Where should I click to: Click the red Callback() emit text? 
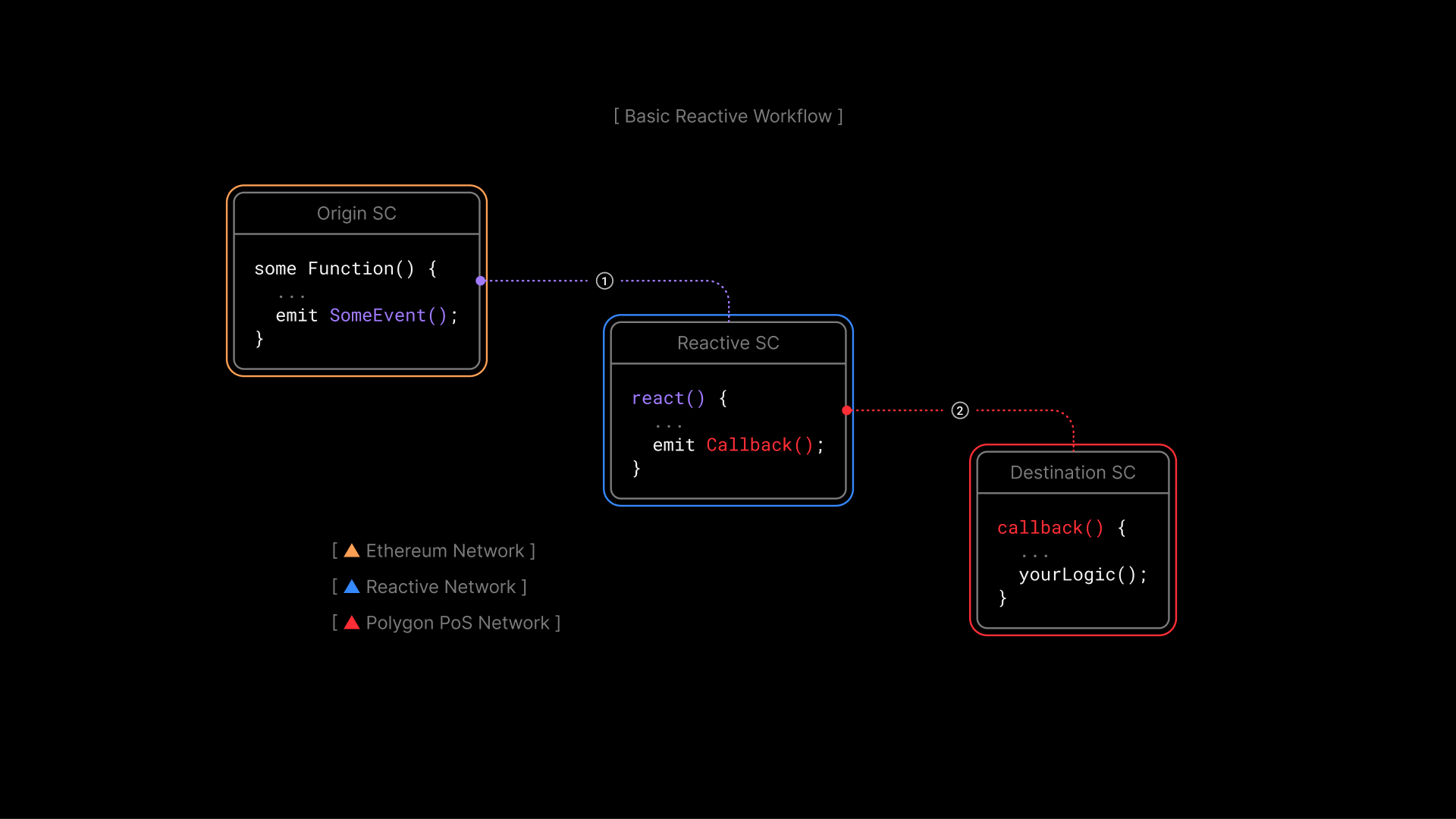click(760, 445)
